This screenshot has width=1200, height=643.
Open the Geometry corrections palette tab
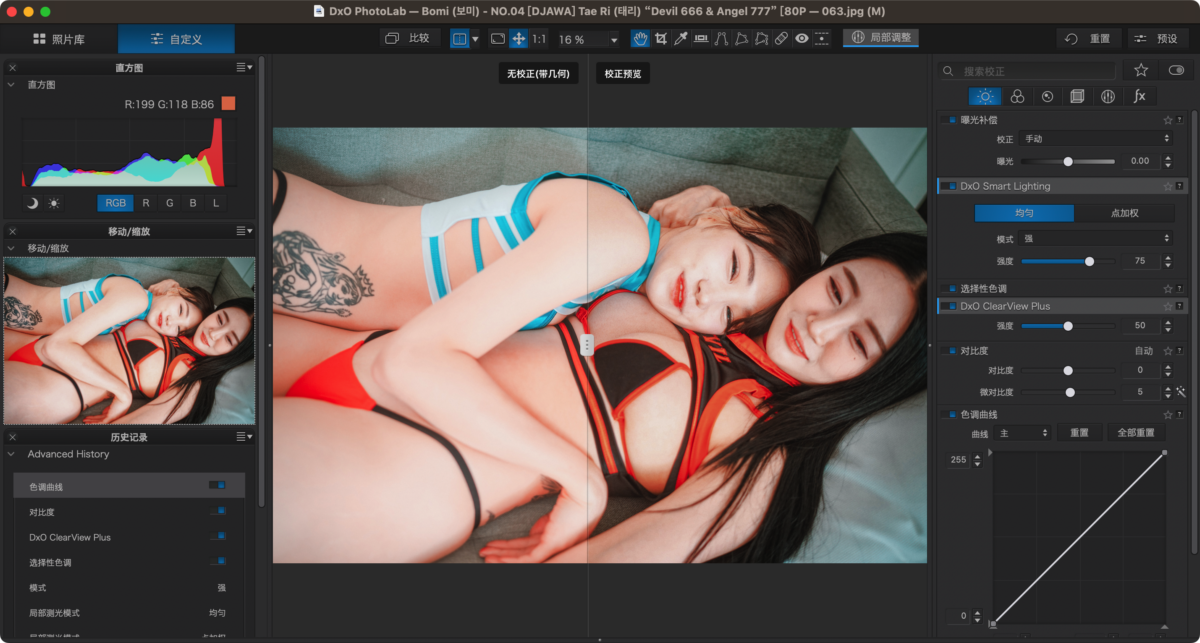(1077, 96)
